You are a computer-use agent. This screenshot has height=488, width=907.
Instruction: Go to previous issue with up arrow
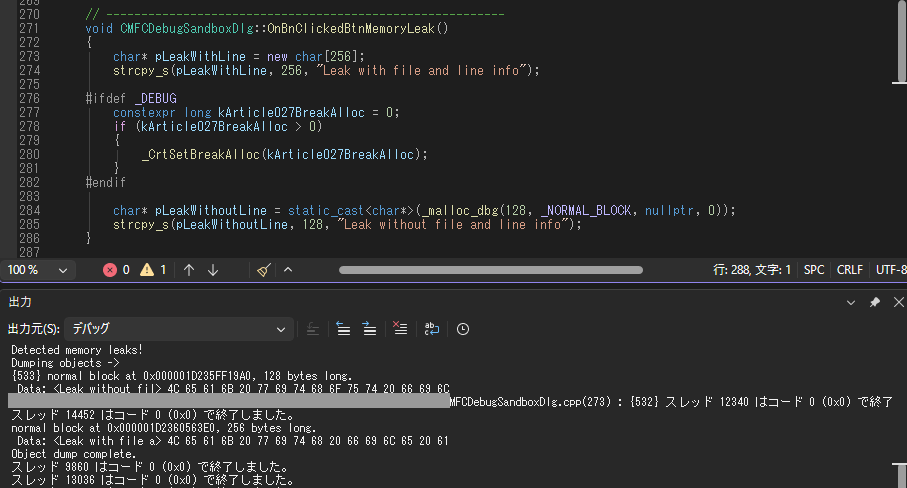pyautogui.click(x=189, y=270)
